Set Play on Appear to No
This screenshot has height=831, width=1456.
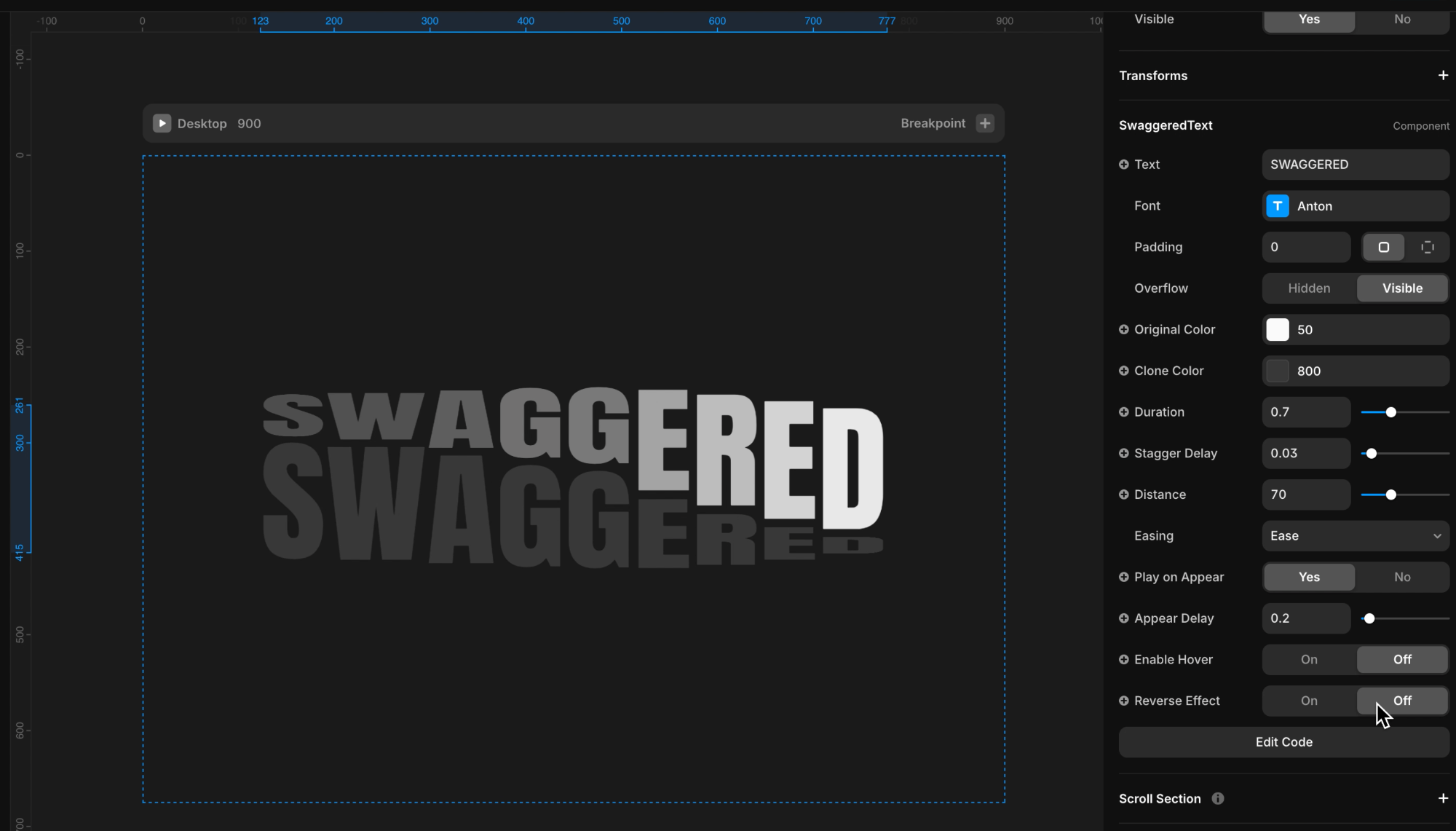pyautogui.click(x=1401, y=578)
